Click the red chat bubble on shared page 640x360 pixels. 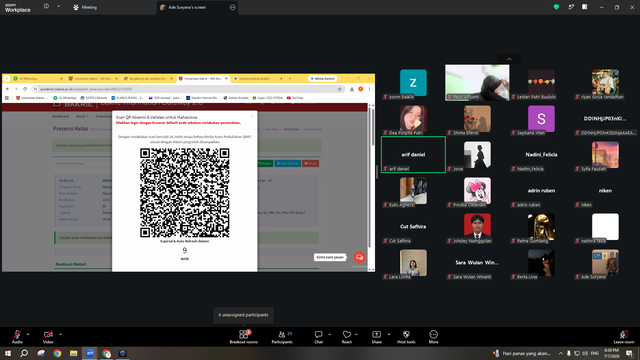click(x=359, y=257)
